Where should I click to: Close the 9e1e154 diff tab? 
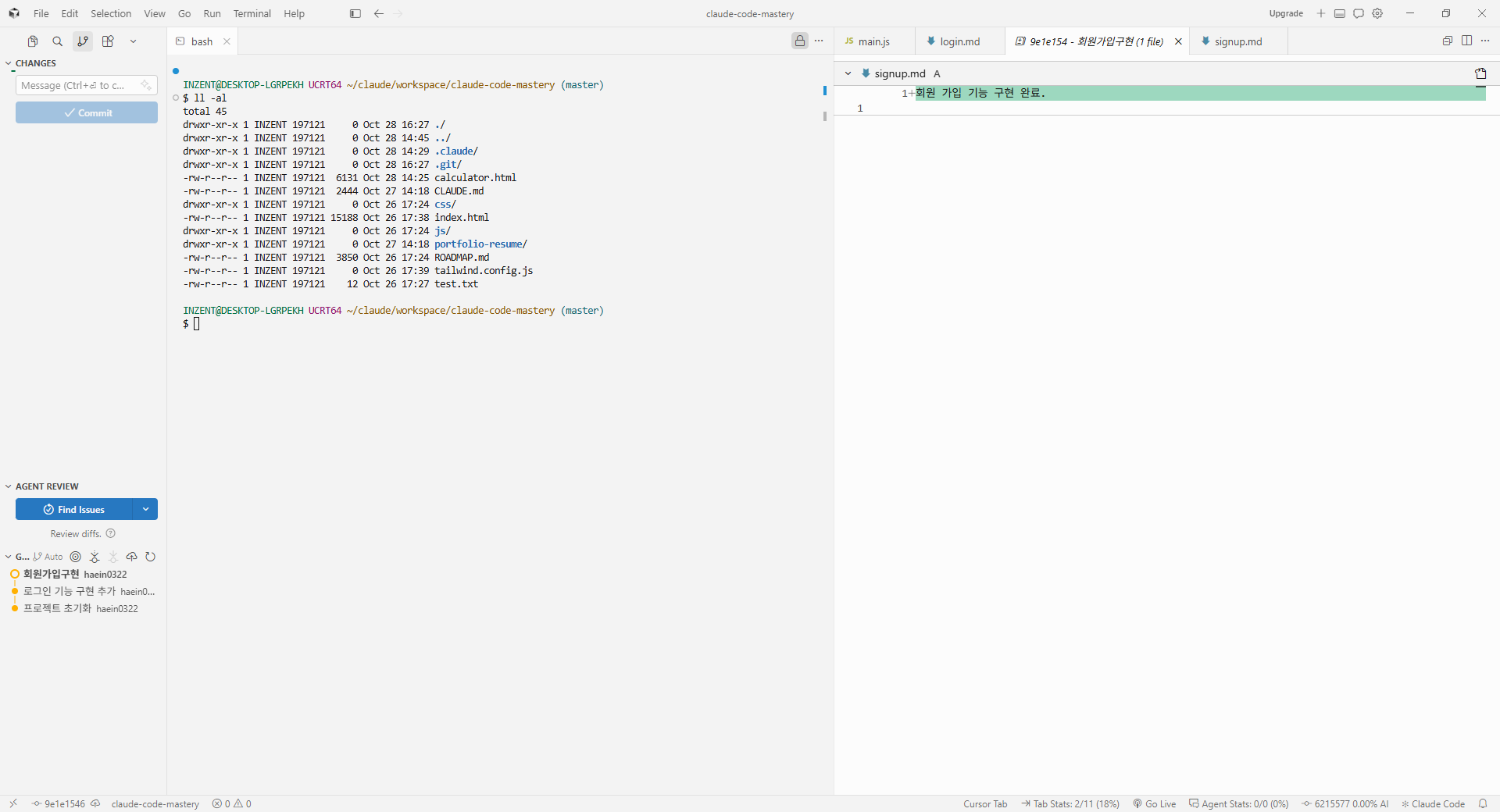pos(1178,41)
